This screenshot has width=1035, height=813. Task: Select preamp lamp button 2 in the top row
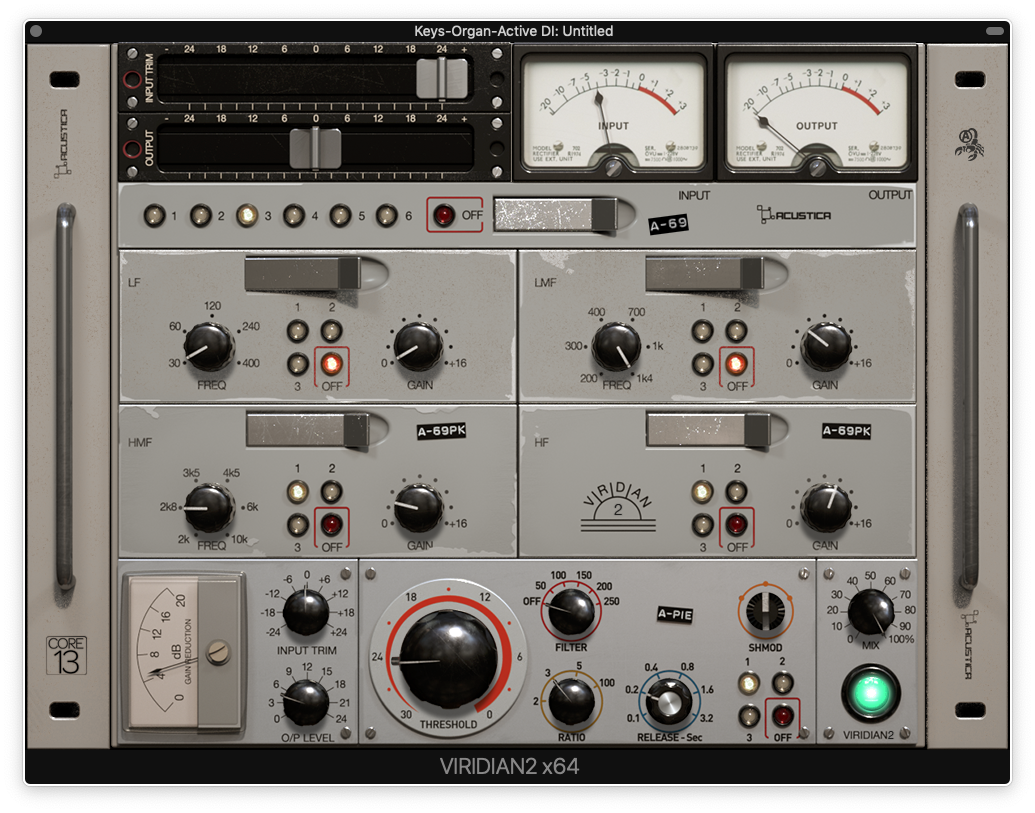(201, 215)
